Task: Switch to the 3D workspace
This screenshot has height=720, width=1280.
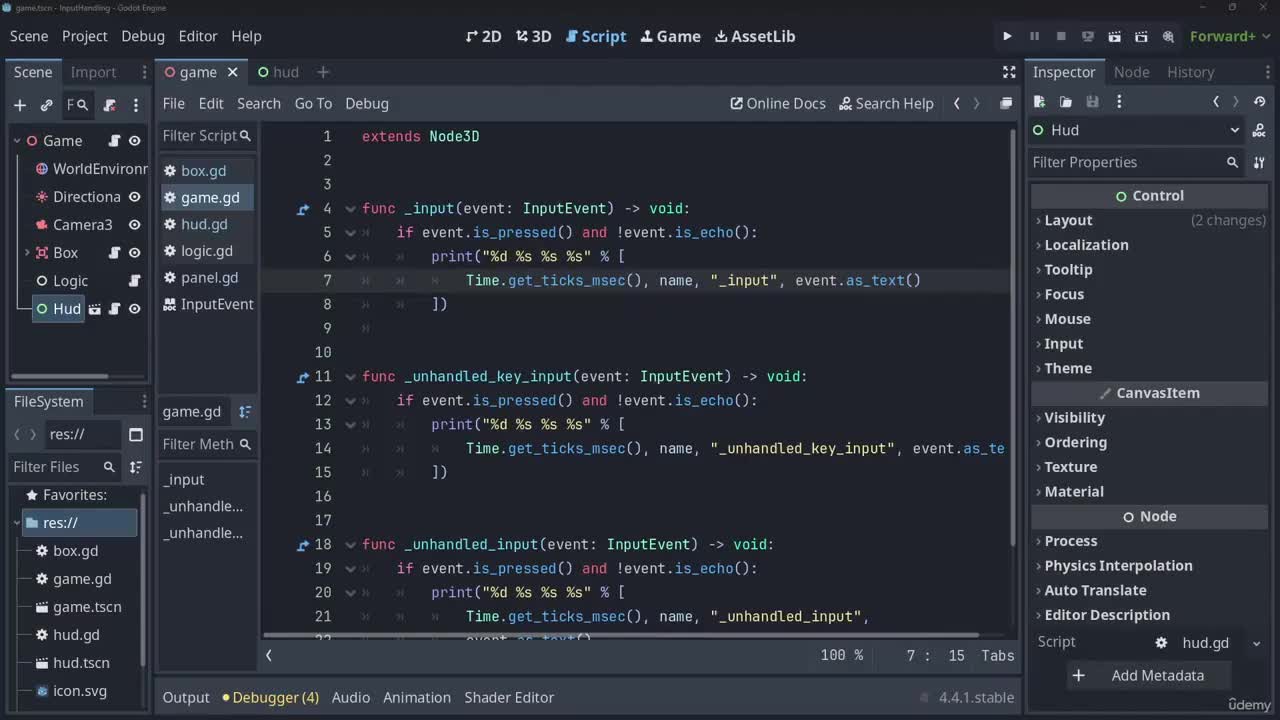Action: [x=534, y=36]
